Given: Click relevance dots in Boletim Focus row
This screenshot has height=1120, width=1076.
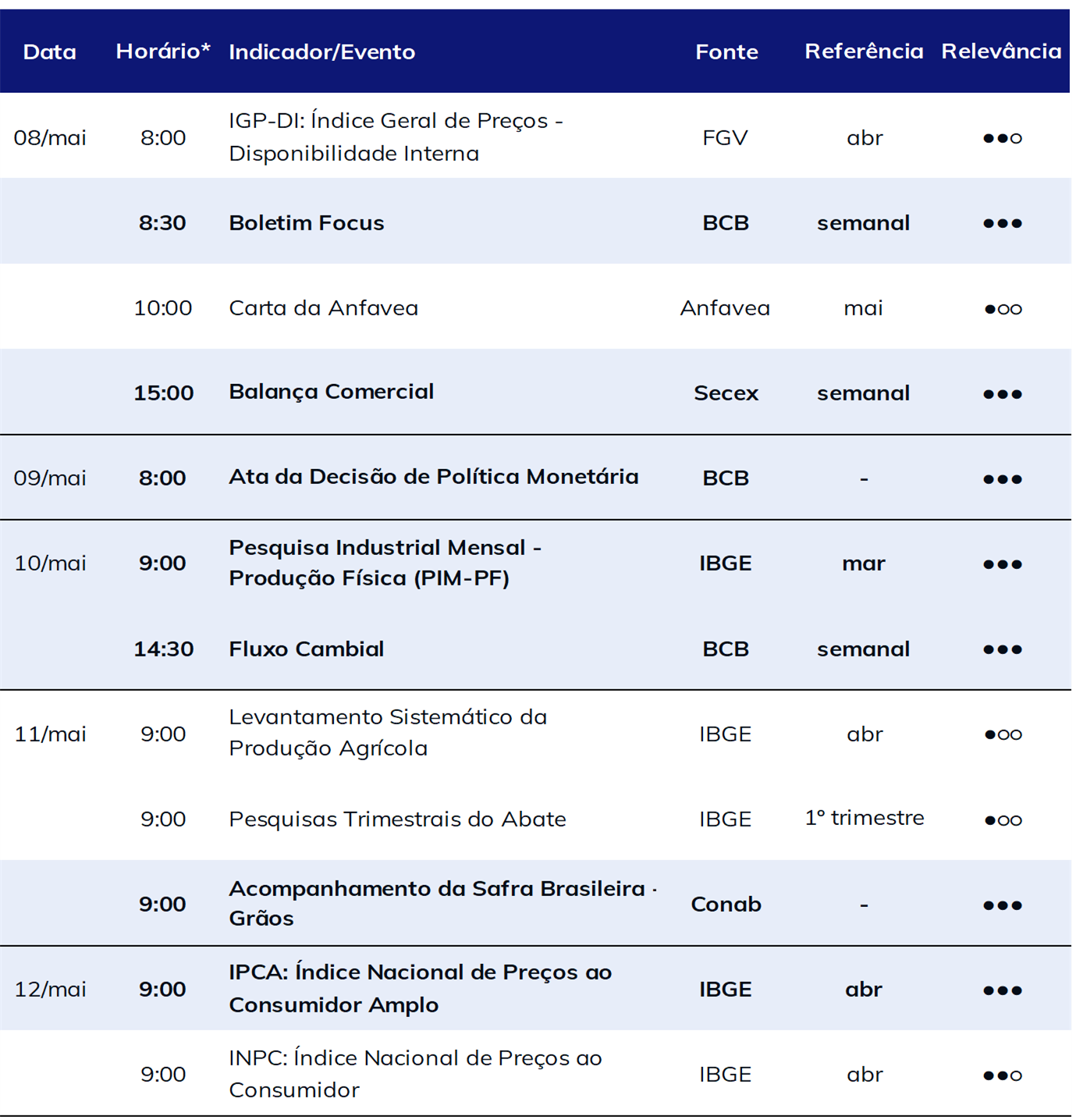Looking at the screenshot, I should click(1003, 223).
